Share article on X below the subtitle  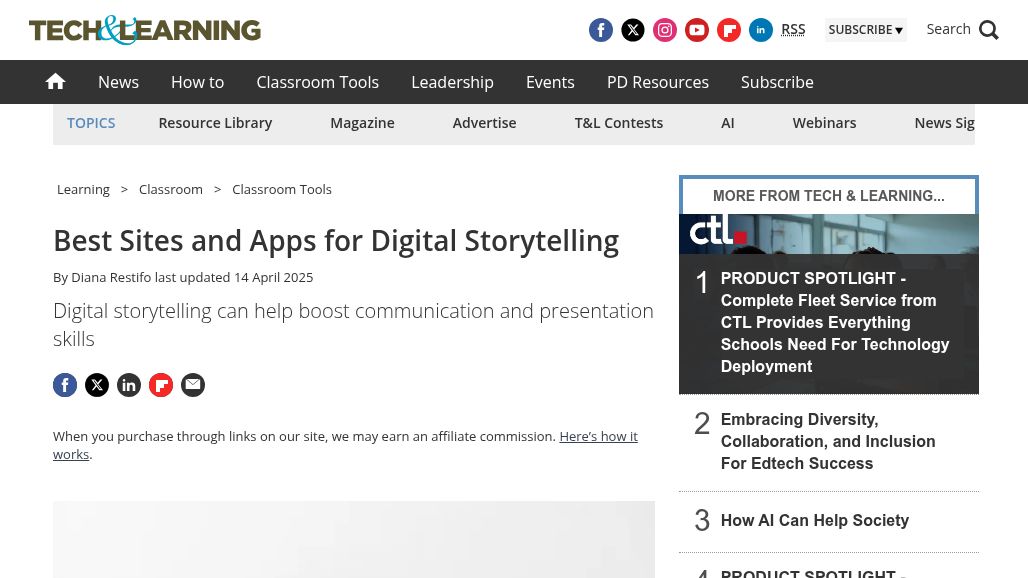(97, 385)
